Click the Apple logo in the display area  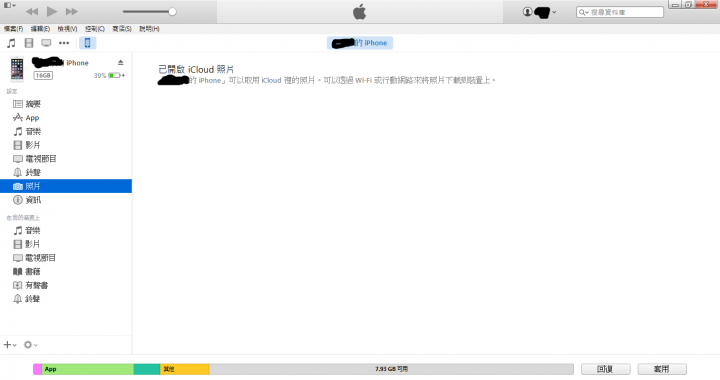[x=360, y=12]
